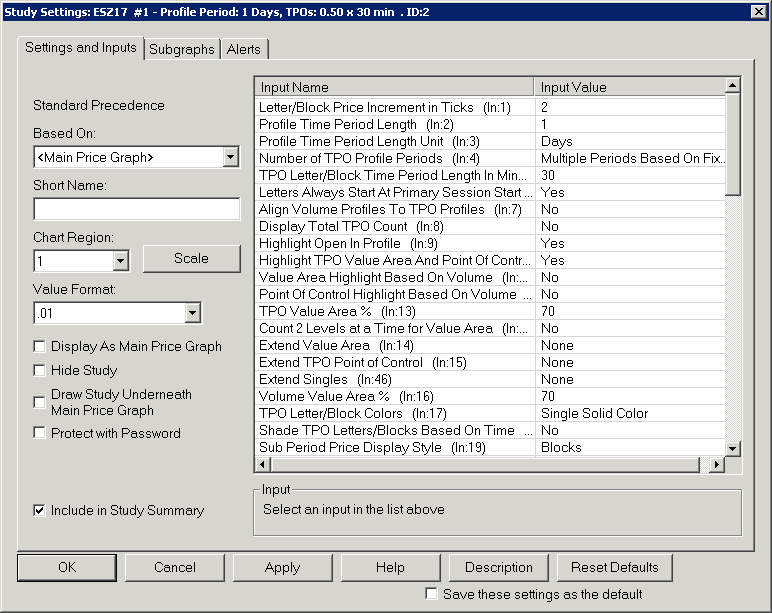Select TPO Letter/Block Time Period Length row

(x=490, y=175)
